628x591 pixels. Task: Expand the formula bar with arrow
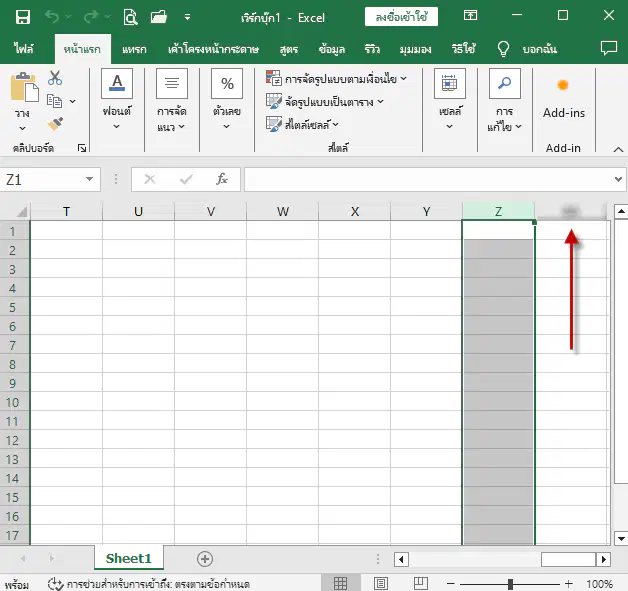618,179
